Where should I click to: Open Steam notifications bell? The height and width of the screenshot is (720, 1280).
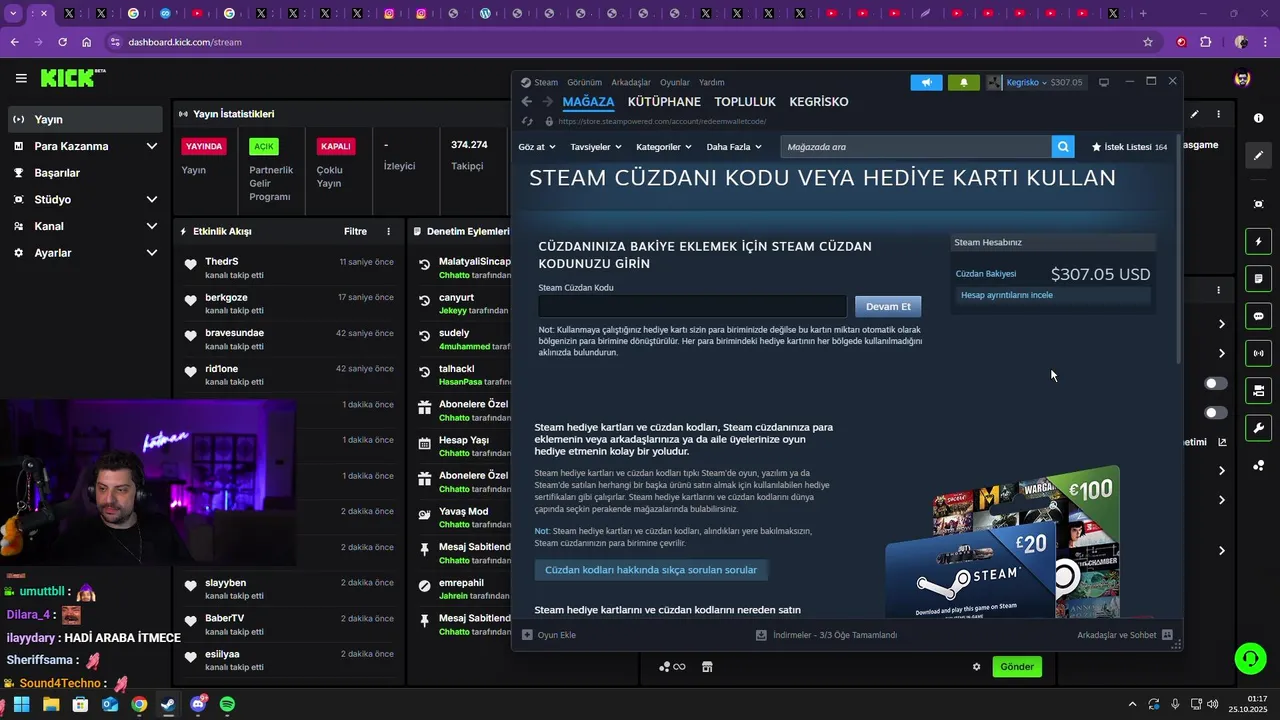coord(963,82)
